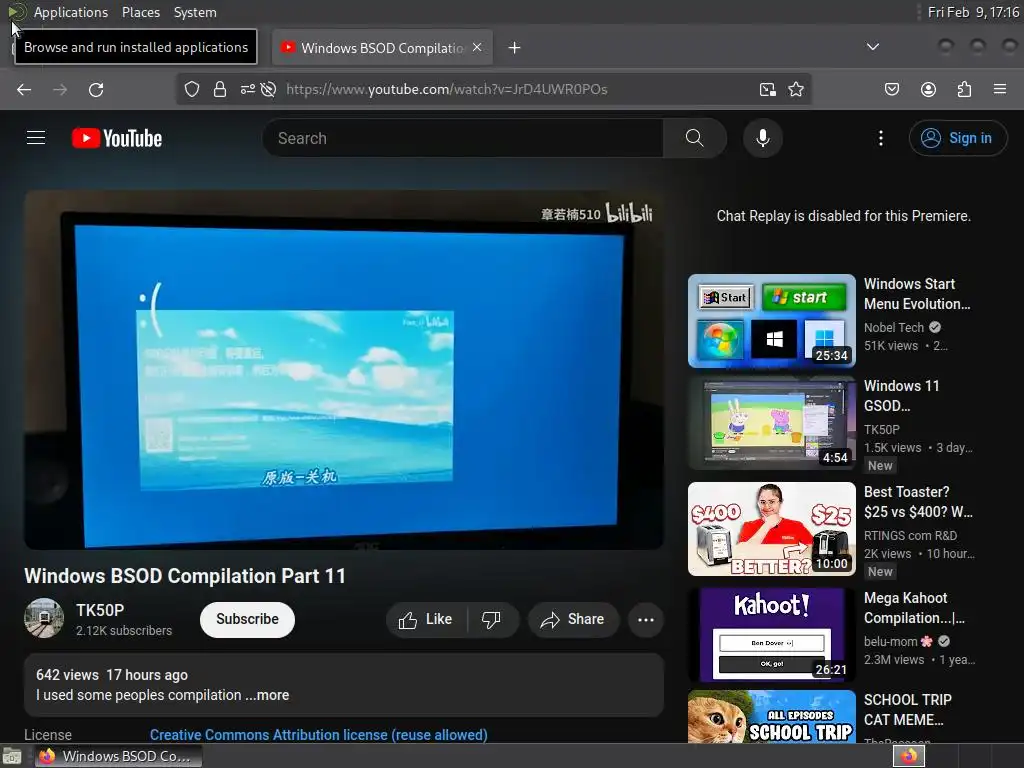Click belu-mom channel name
The height and width of the screenshot is (768, 1024).
(891, 641)
